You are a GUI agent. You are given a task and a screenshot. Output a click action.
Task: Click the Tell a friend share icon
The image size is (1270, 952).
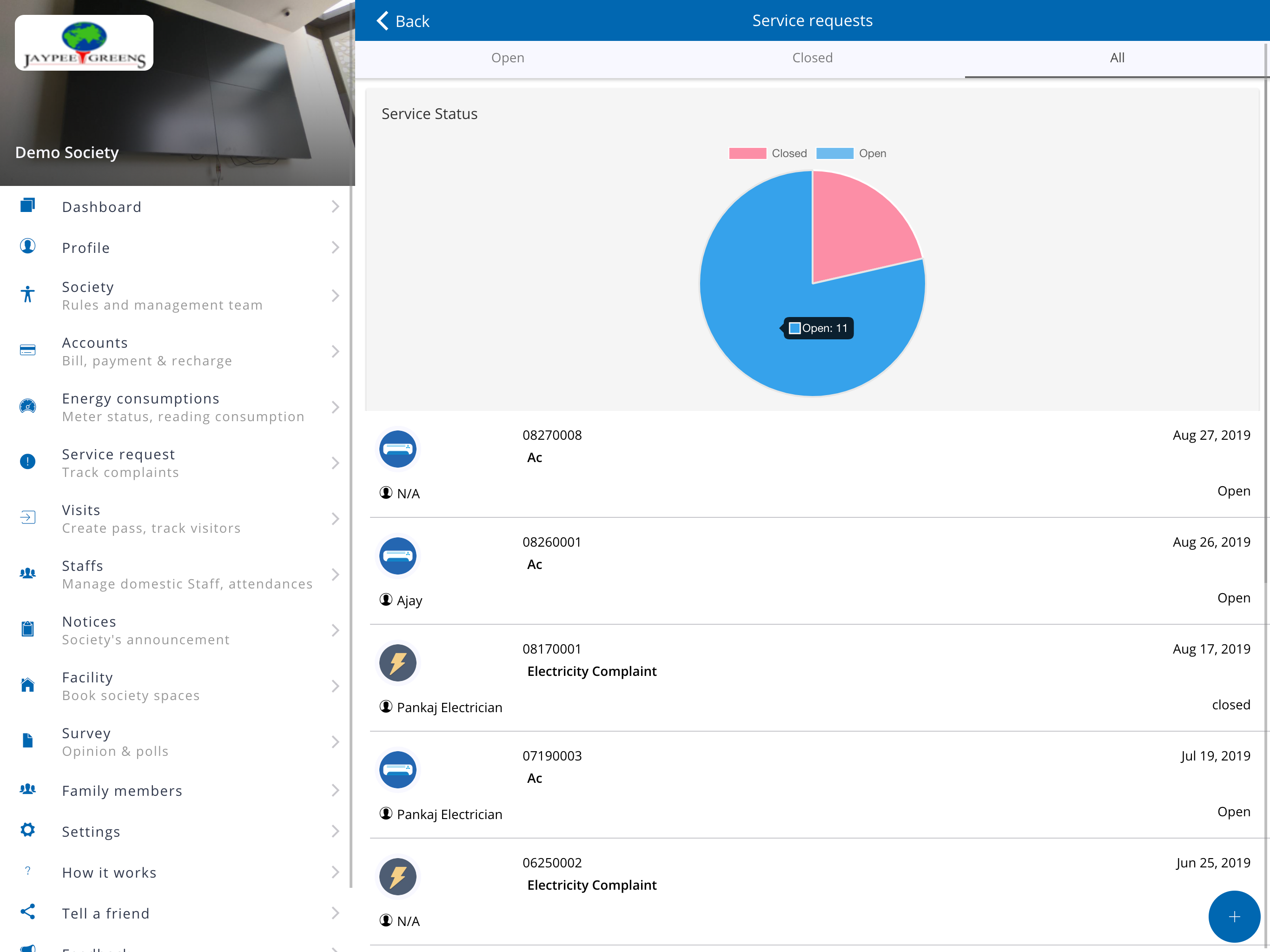[x=27, y=912]
